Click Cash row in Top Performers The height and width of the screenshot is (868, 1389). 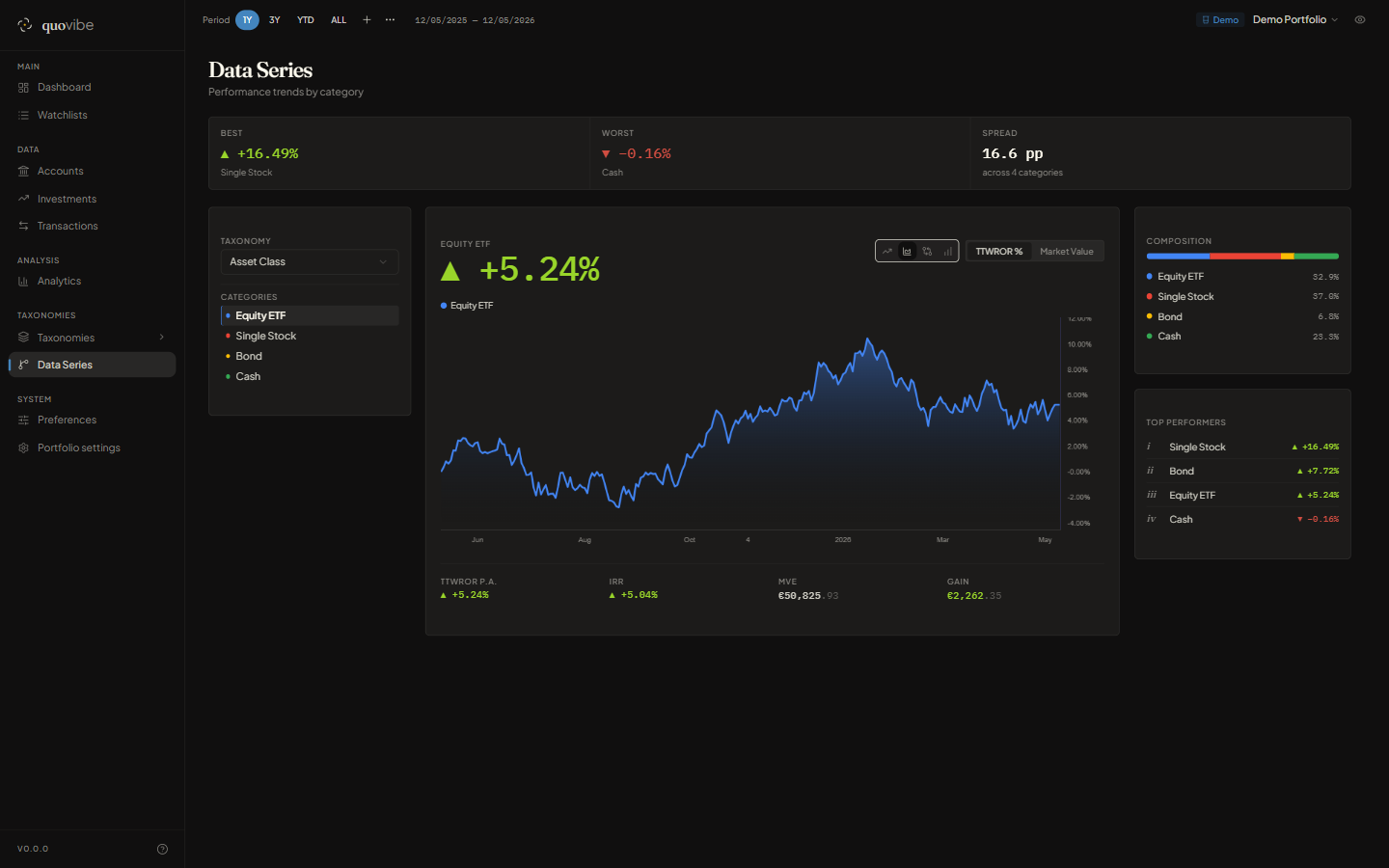(x=1242, y=520)
